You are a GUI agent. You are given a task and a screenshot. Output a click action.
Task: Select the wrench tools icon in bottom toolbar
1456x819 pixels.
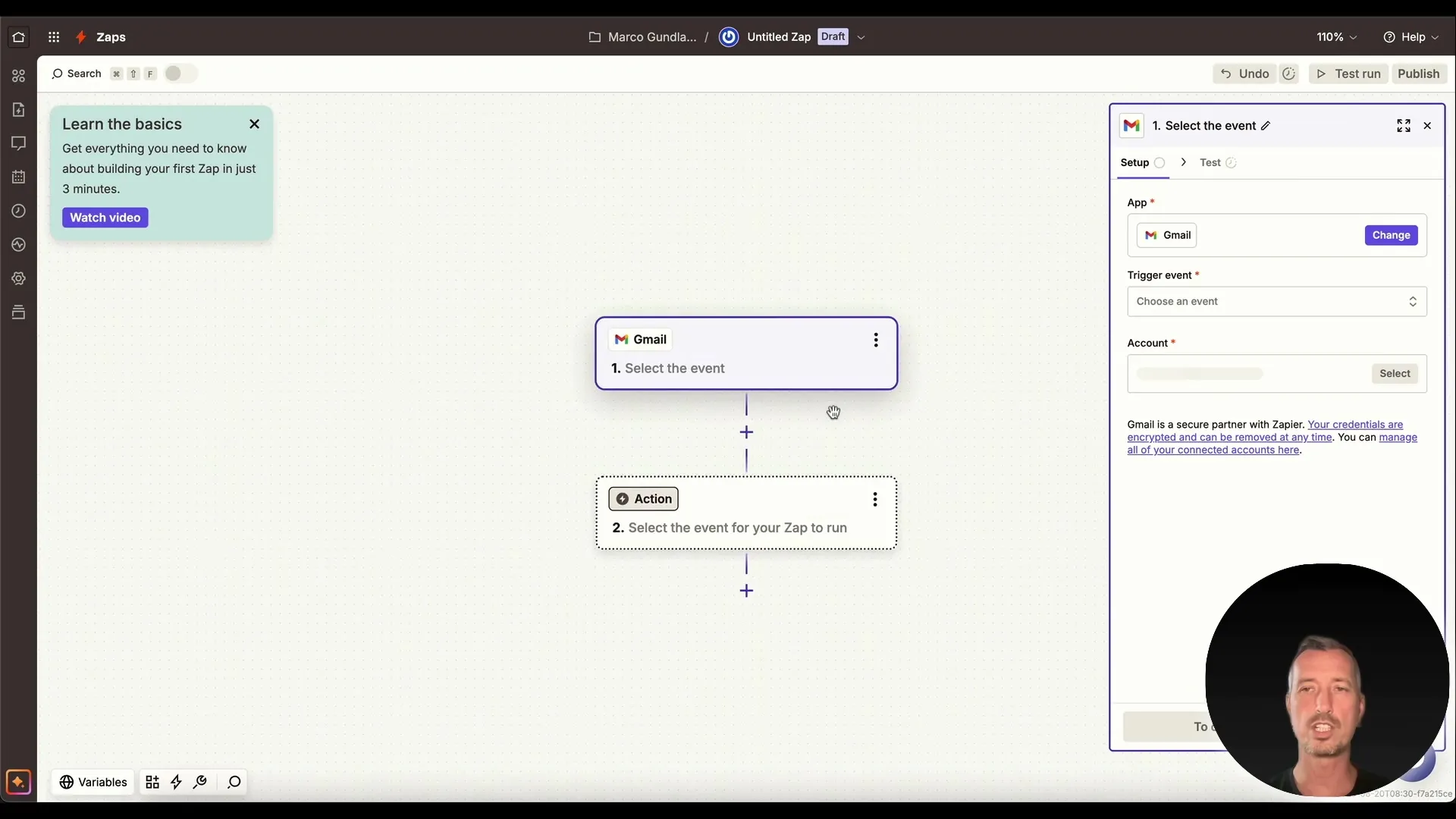click(199, 782)
